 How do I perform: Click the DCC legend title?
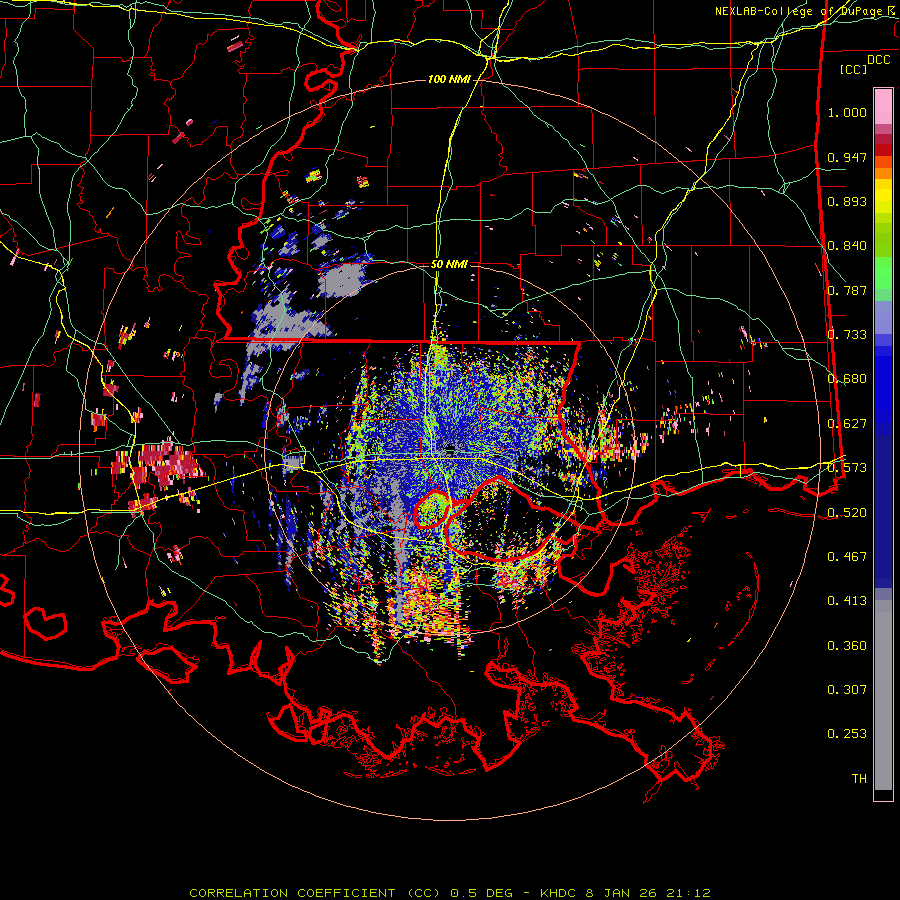(x=878, y=60)
